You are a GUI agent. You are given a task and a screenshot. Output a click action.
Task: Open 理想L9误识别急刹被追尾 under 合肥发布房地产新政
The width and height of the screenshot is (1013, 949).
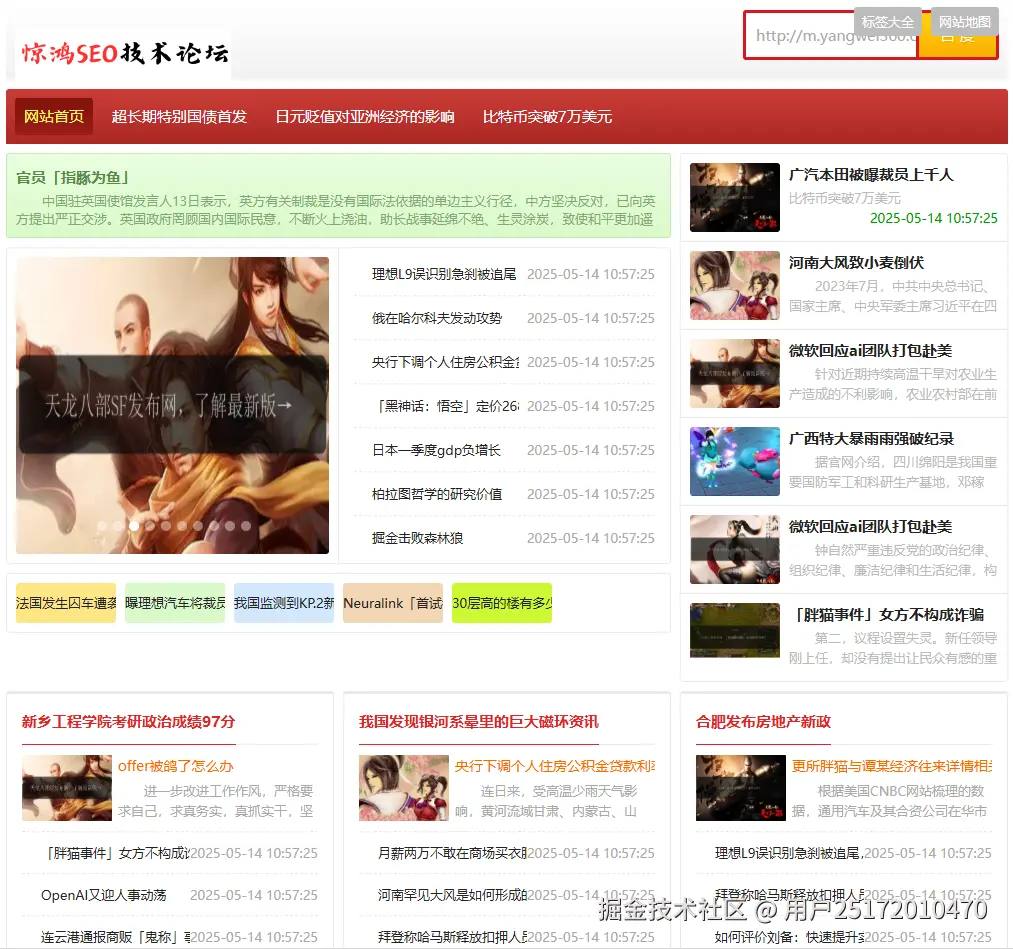coord(789,853)
